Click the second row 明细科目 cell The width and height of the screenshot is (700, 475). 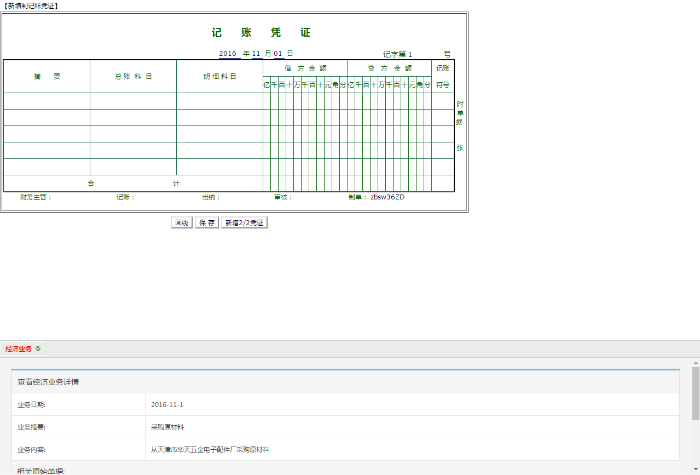pyautogui.click(x=220, y=117)
